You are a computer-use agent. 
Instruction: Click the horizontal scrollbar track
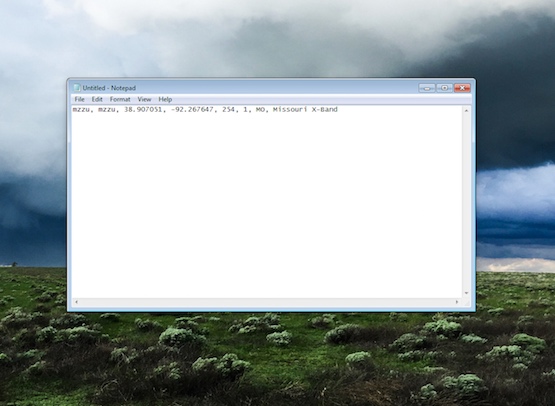pyautogui.click(x=267, y=302)
